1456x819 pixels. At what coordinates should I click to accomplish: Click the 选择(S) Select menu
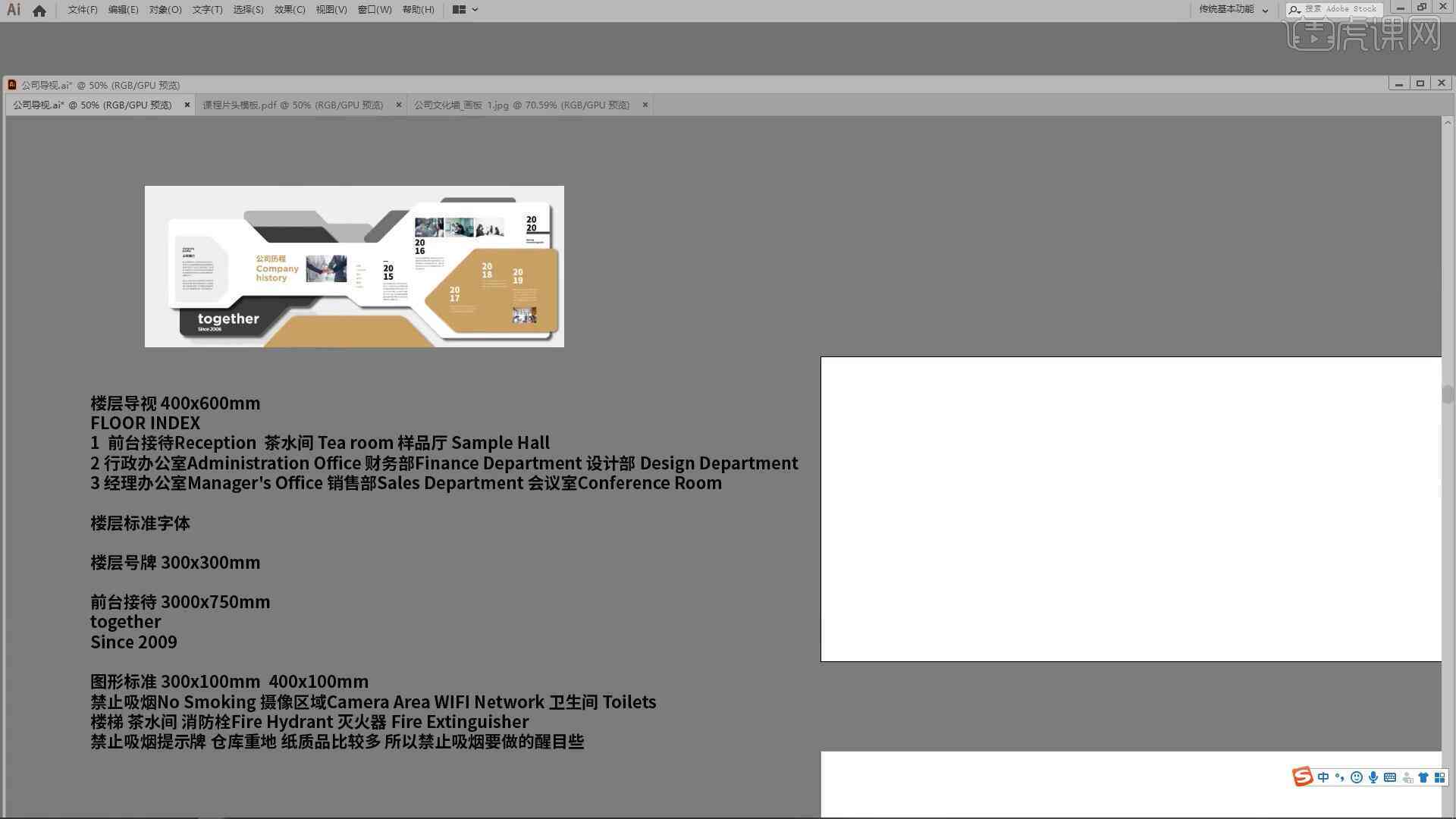click(x=246, y=9)
